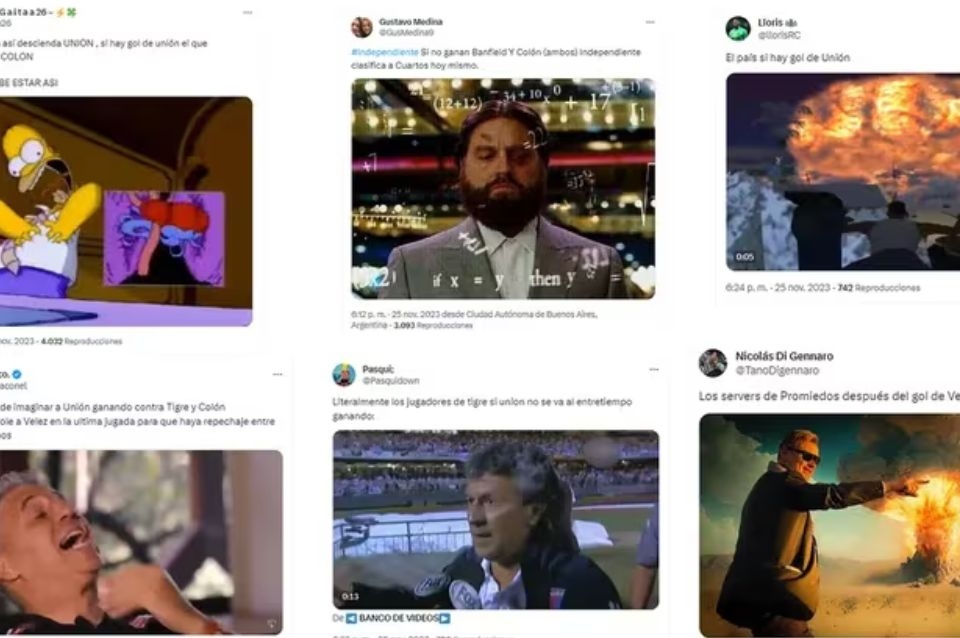The image size is (960, 638).
Task: Open more options on the Homer Simpson tweet
Action: coord(247,12)
